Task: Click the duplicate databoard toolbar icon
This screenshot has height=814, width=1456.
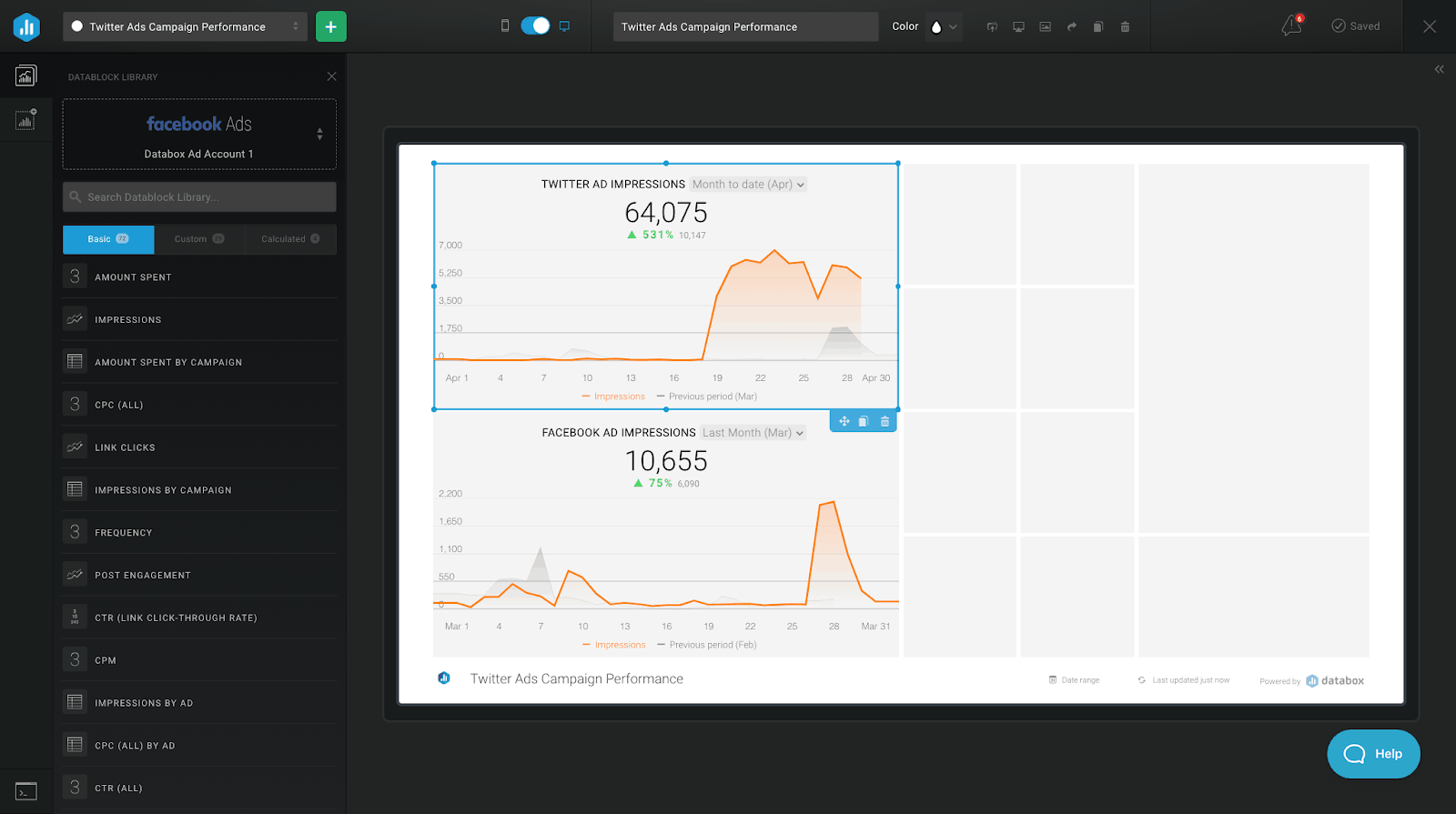Action: click(1098, 26)
